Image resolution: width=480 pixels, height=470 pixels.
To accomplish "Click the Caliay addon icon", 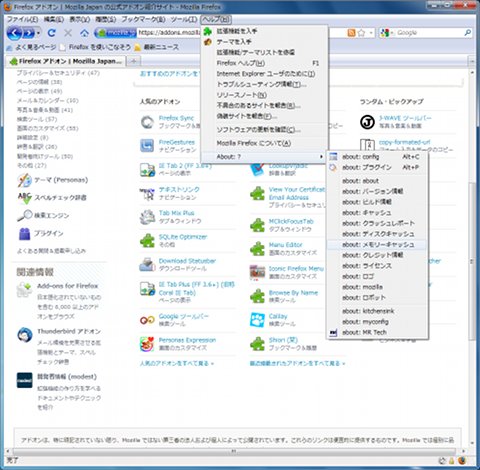I will tap(257, 320).
